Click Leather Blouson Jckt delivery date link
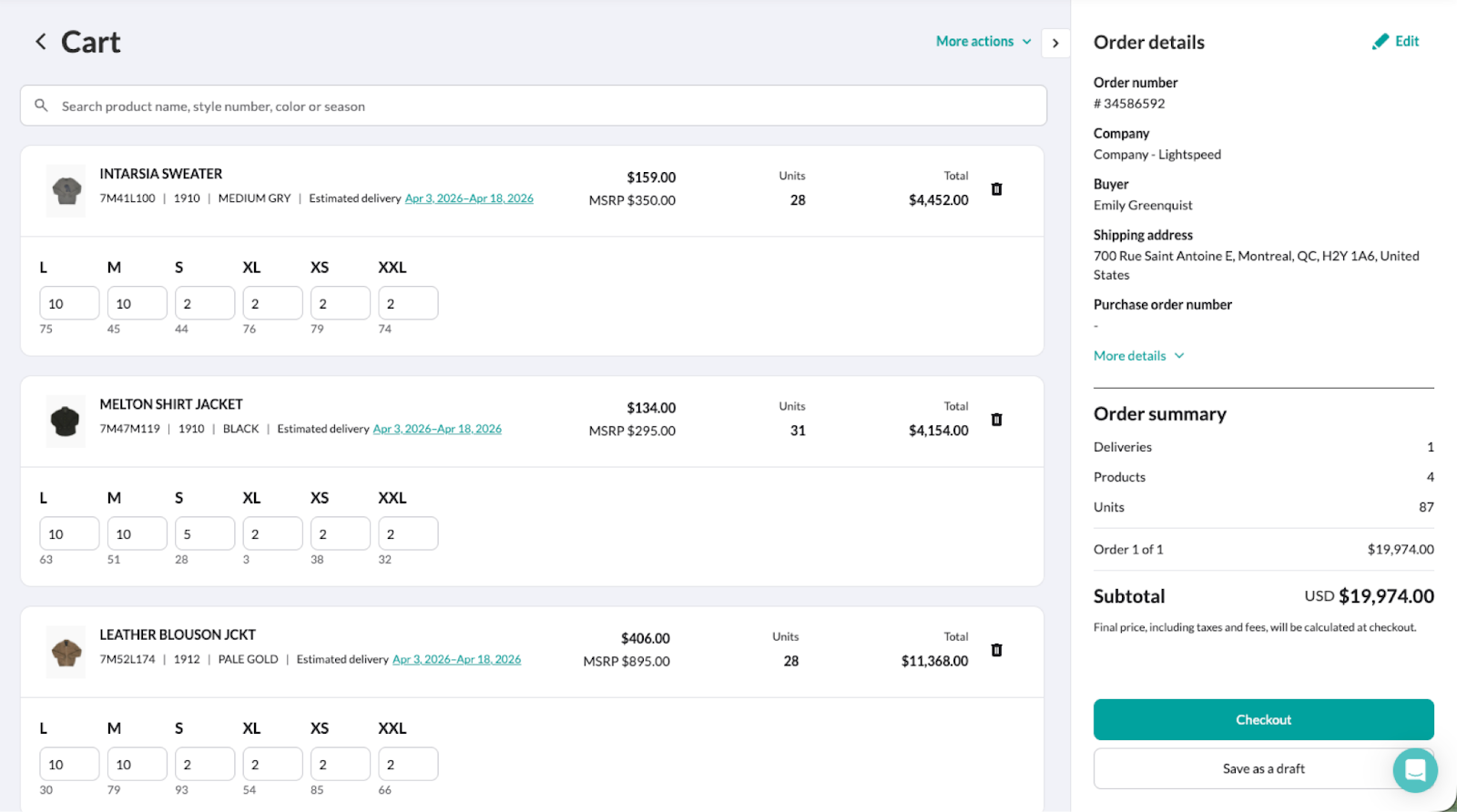This screenshot has width=1457, height=812. click(456, 659)
